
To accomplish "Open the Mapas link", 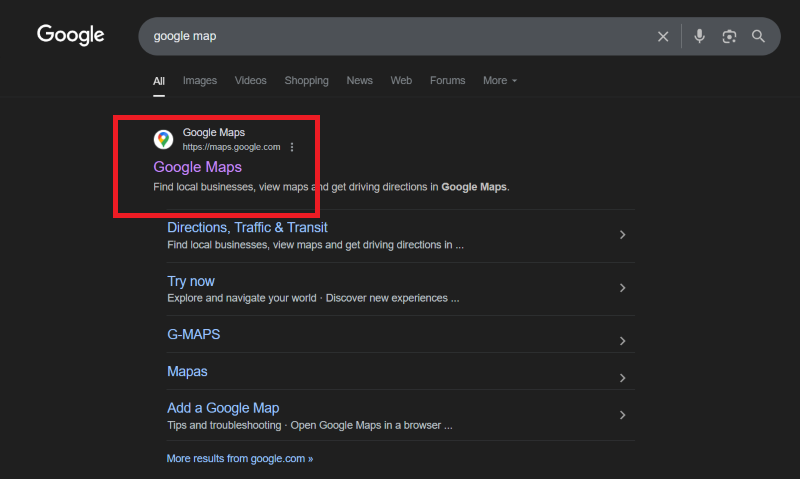I will tap(187, 371).
